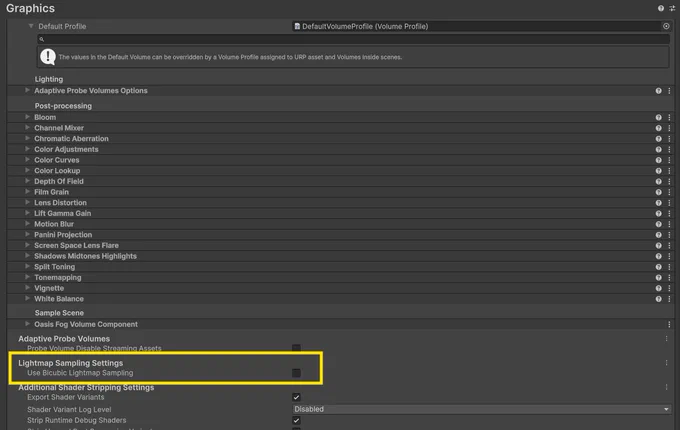The image size is (680, 430).
Task: Open more options for Film Grain
Action: tap(669, 192)
